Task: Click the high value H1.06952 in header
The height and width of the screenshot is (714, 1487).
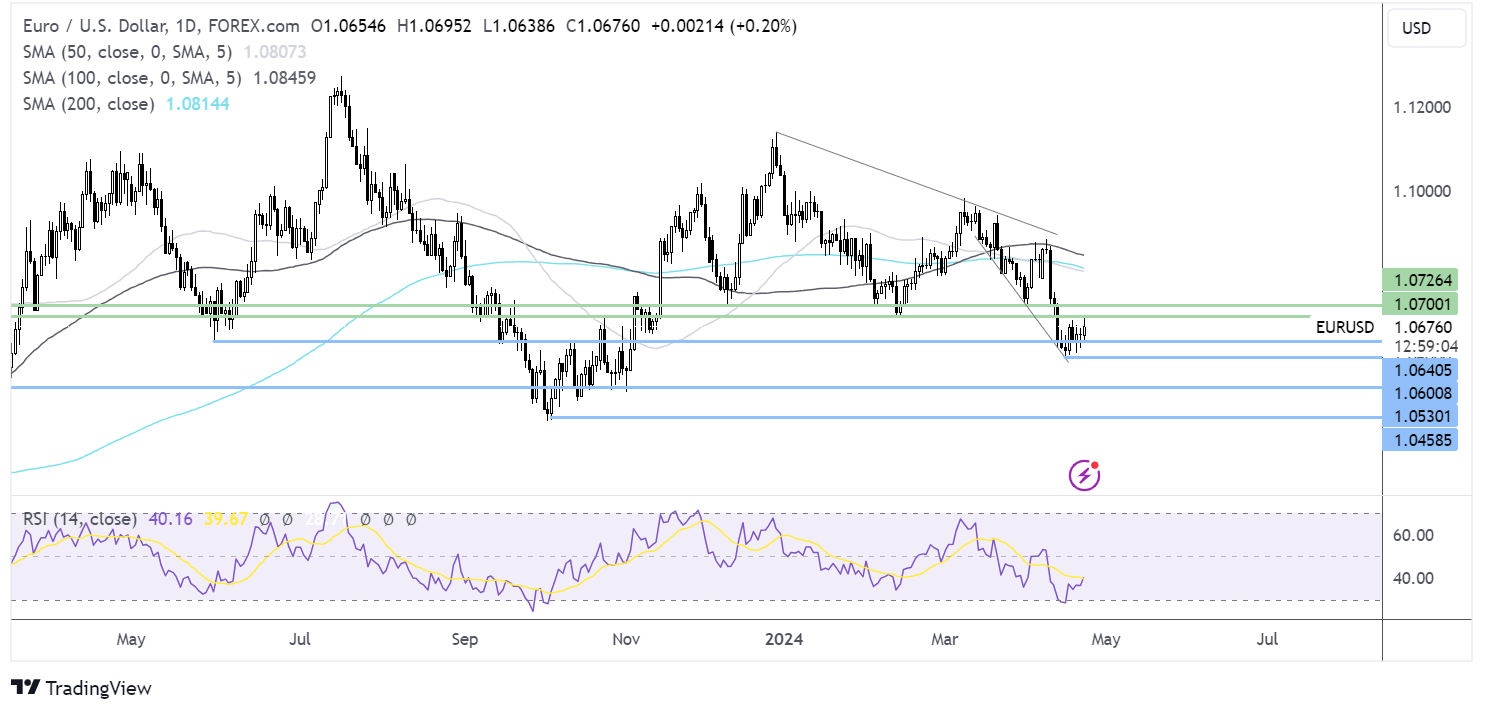Action: pos(435,27)
